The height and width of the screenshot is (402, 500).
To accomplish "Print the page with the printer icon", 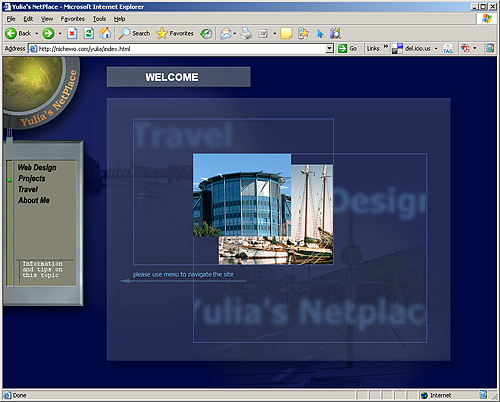I will tap(246, 33).
